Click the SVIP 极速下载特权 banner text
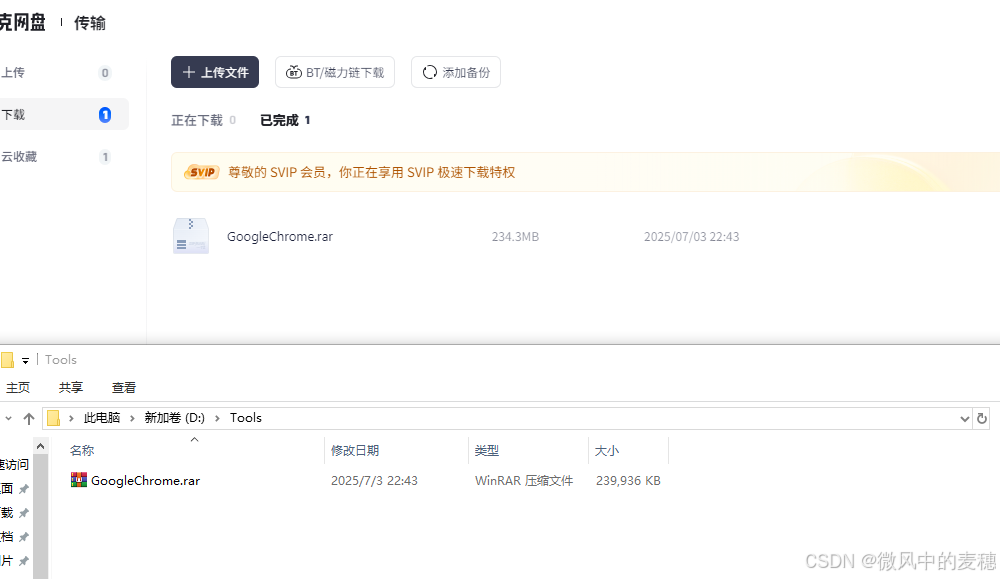 point(371,172)
